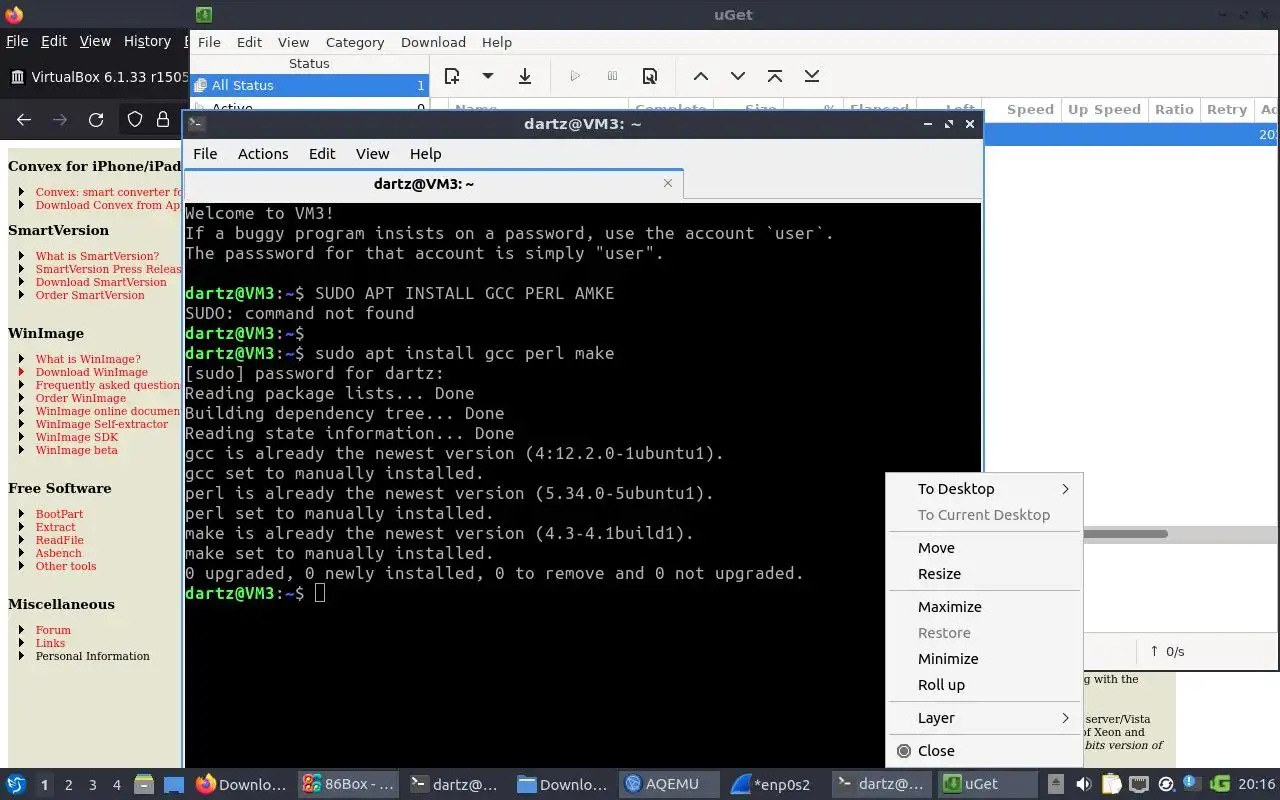Screen dimensions: 1280x800
Task: Switch to virtual desktop 2
Action: 68,785
